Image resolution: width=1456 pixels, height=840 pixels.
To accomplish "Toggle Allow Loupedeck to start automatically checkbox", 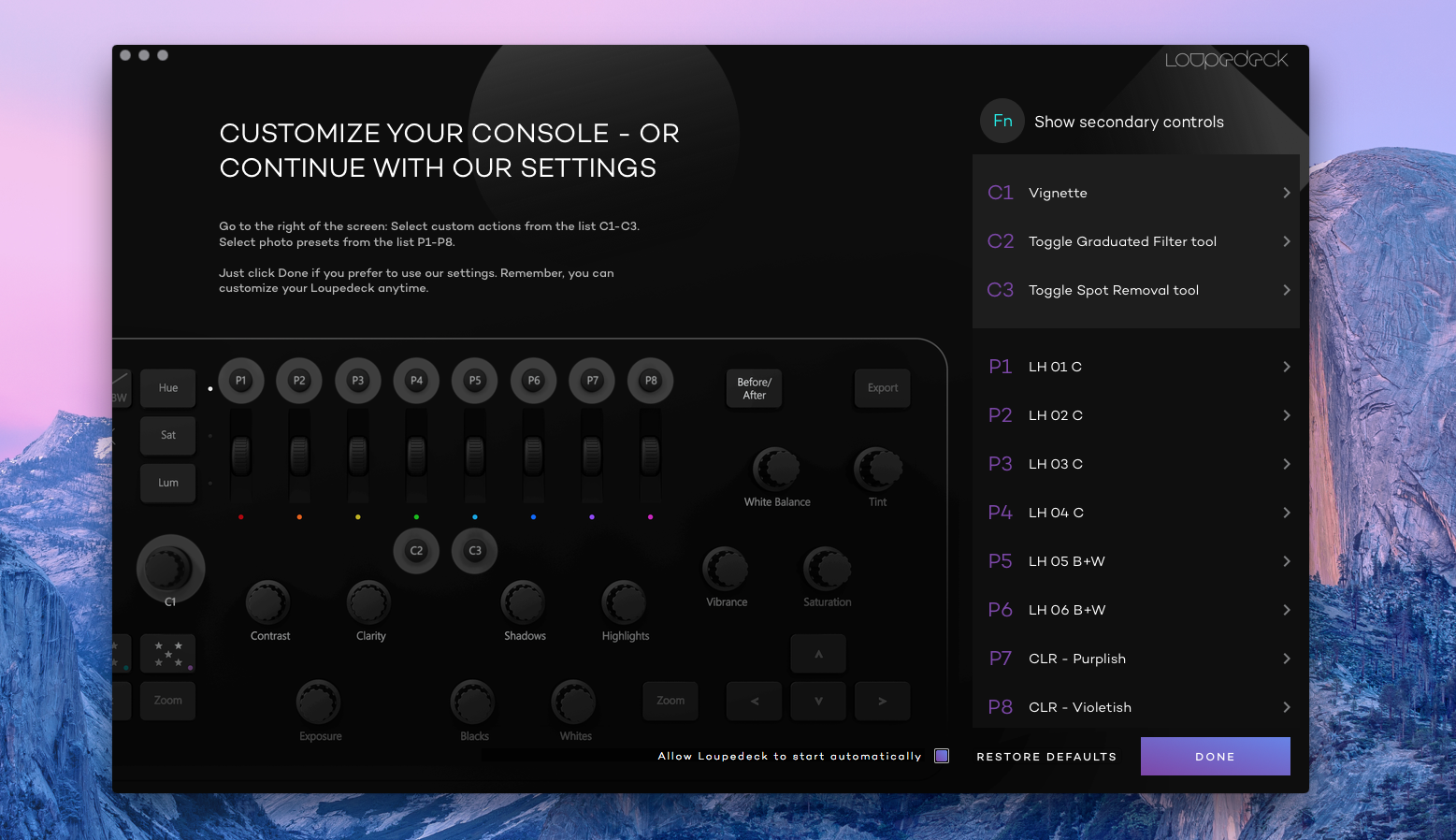I will pyautogui.click(x=942, y=756).
